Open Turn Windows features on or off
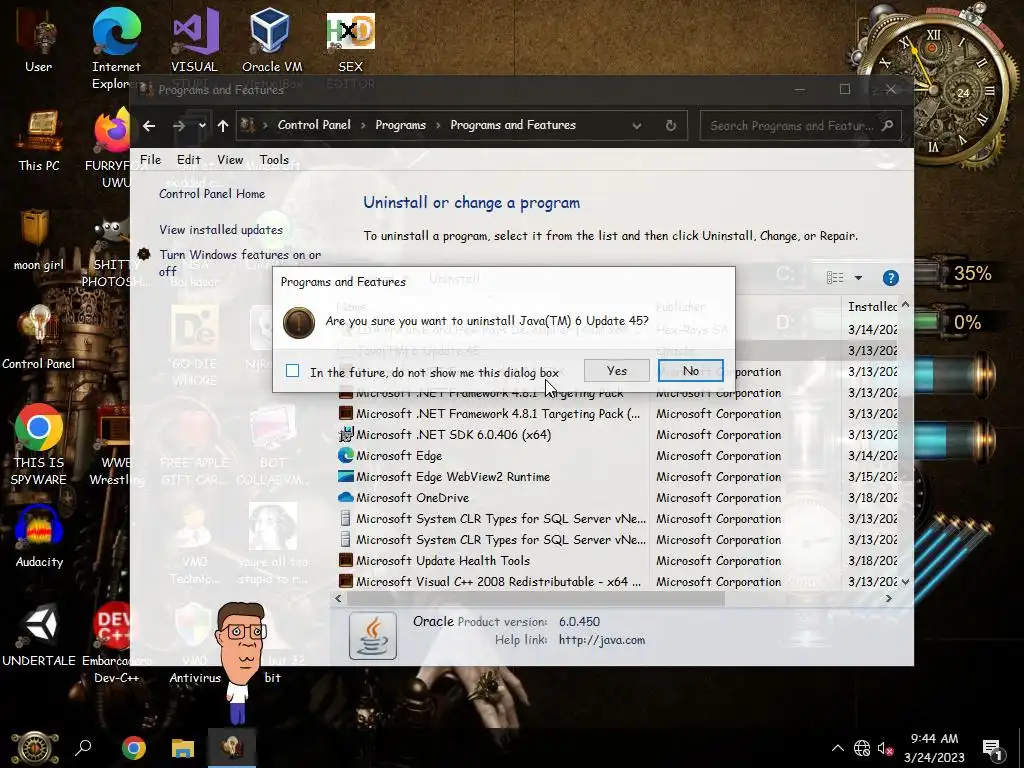 tap(240, 263)
